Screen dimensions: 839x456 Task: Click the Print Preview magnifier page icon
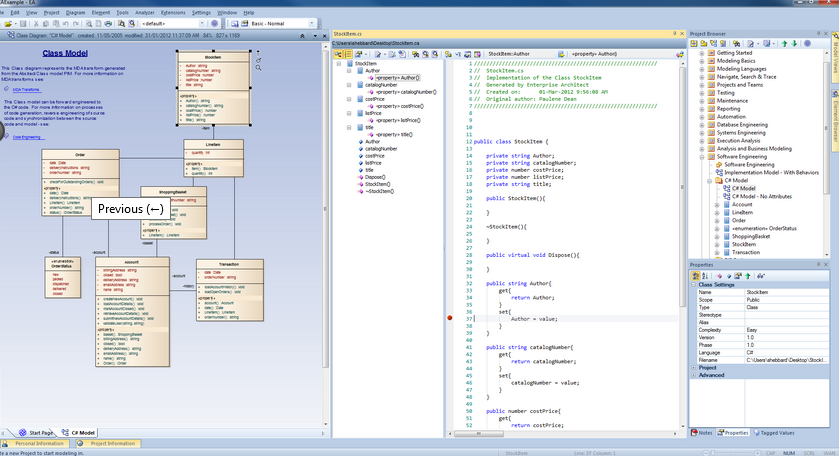[x=89, y=24]
